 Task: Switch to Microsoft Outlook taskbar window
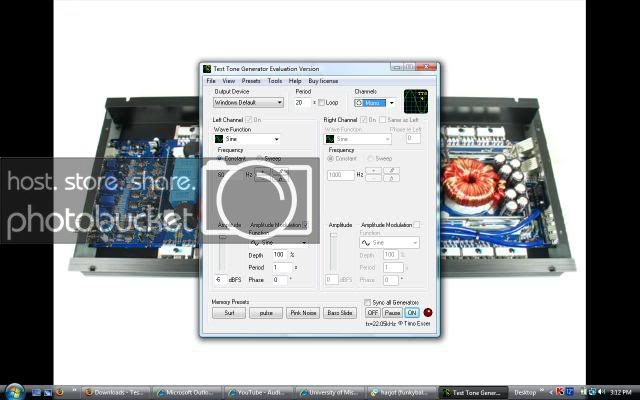coord(188,393)
